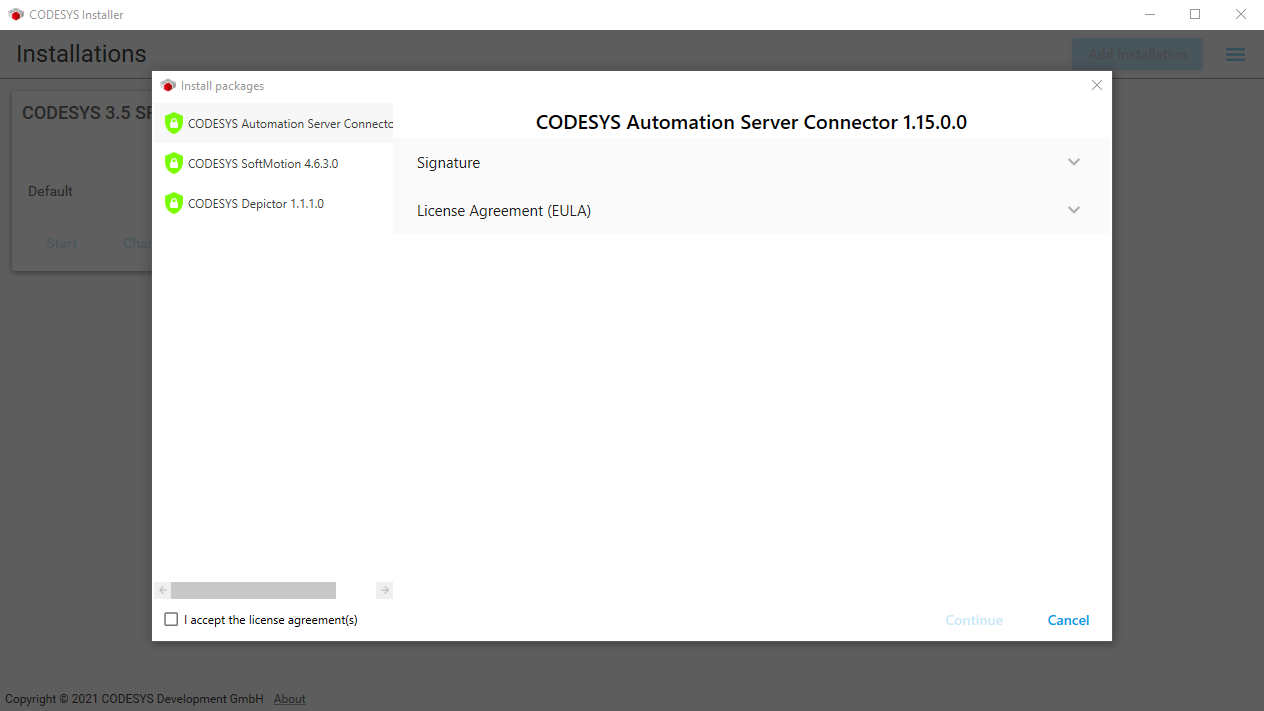Select CODESYS Depictor 1.1.1.0 package
This screenshot has height=711, width=1264.
pos(256,203)
